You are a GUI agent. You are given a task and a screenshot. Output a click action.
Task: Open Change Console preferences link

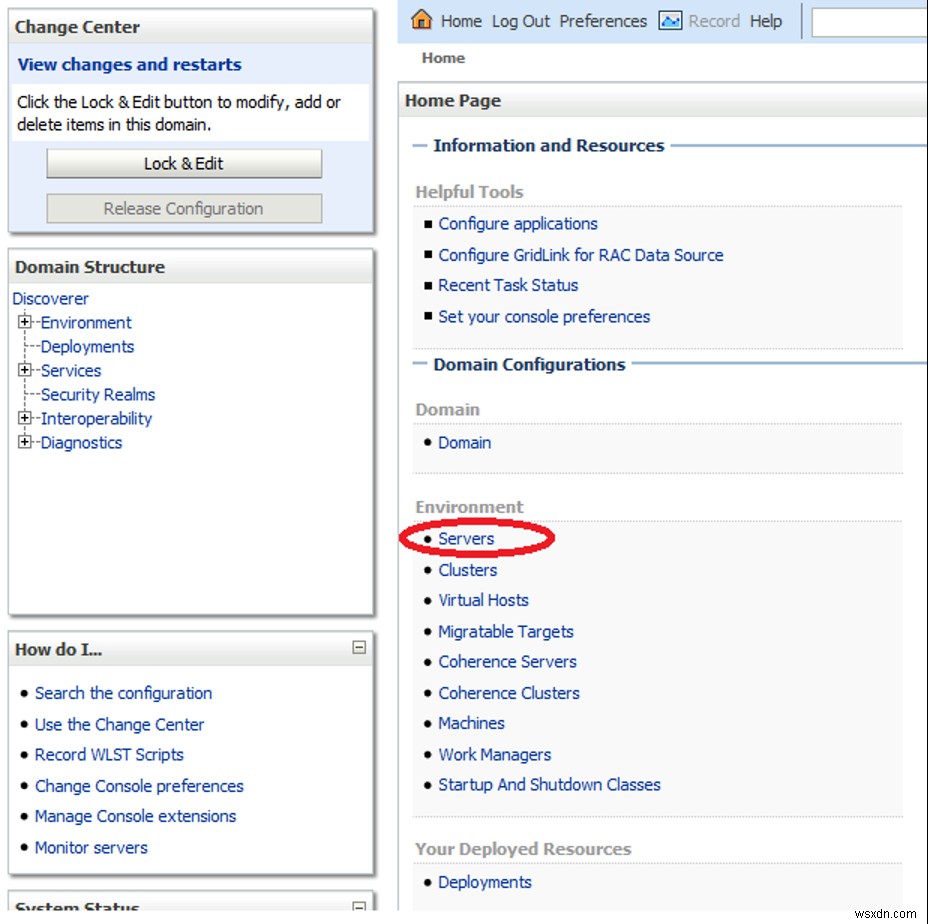(139, 786)
